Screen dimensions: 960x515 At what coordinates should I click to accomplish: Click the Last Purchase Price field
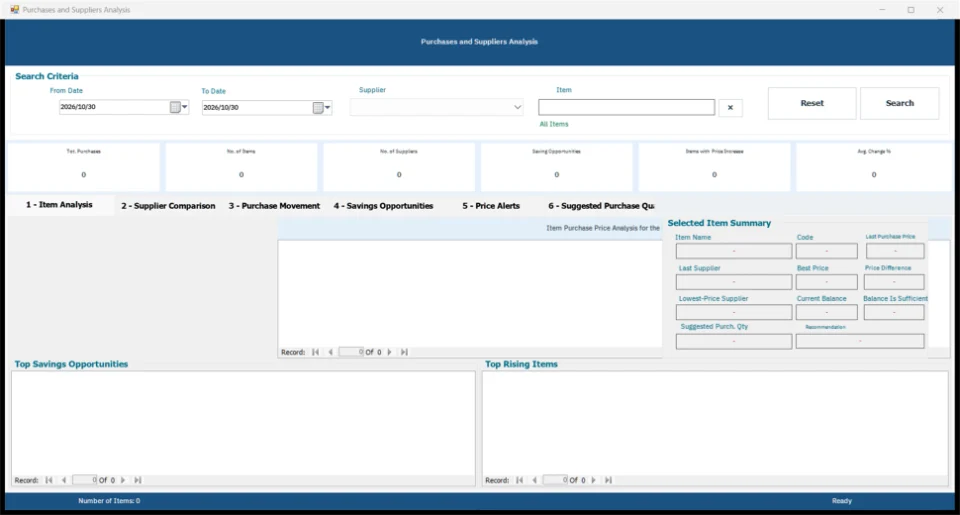(x=895, y=251)
